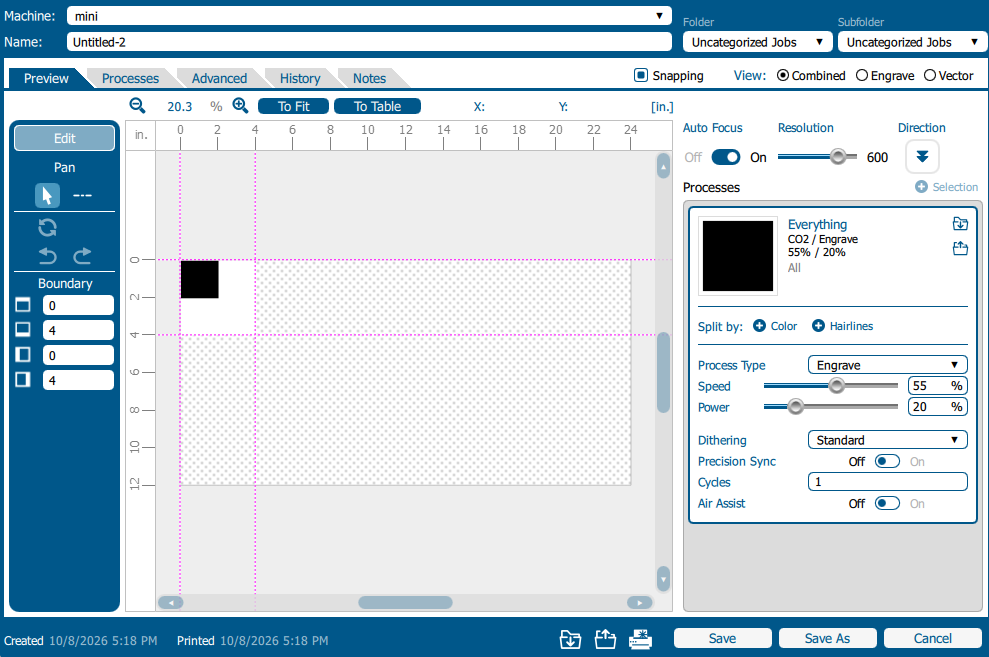Toggle the Auto Focus switch

click(x=726, y=157)
